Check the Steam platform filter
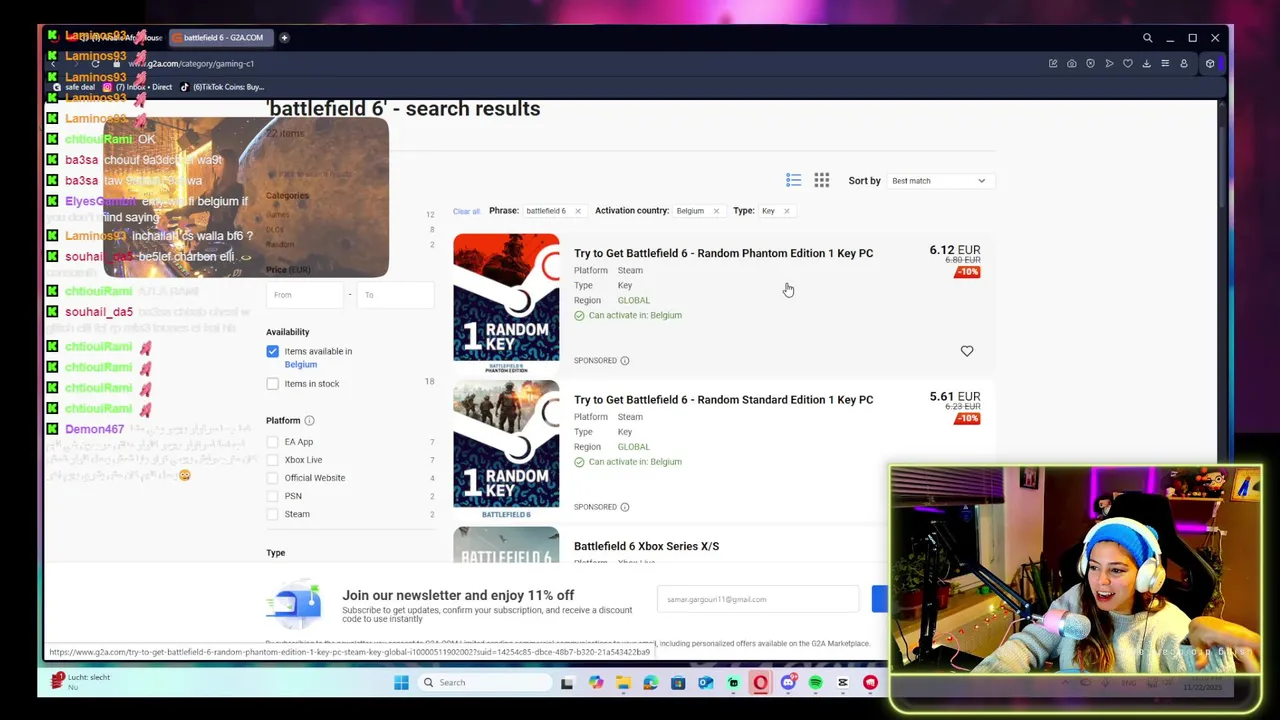Viewport: 1280px width, 720px height. pos(272,514)
